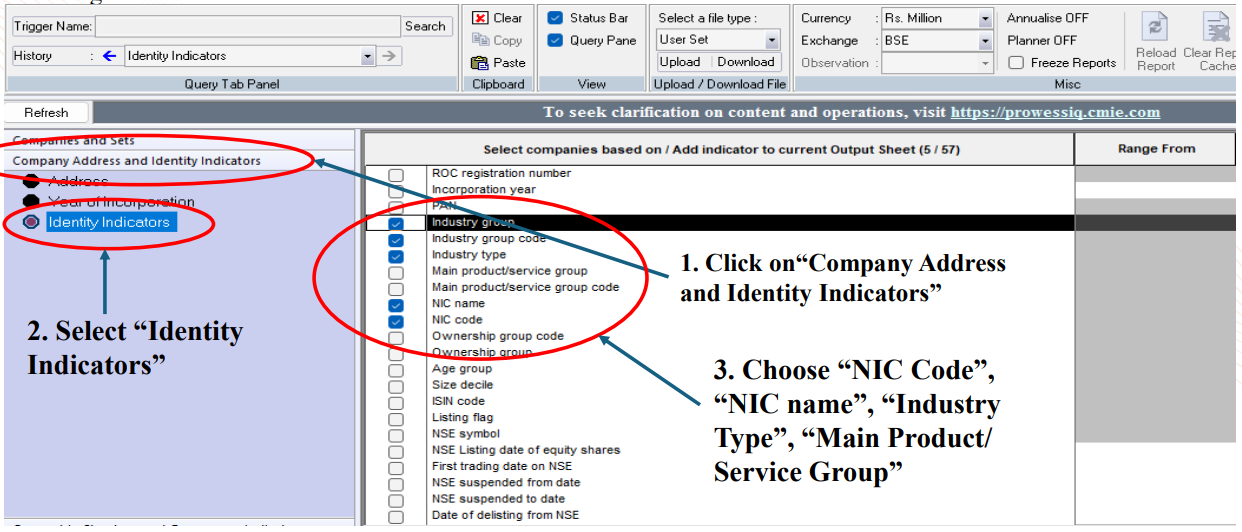Open the Exchange BSE dropdown
The image size is (1242, 532).
coord(985,41)
